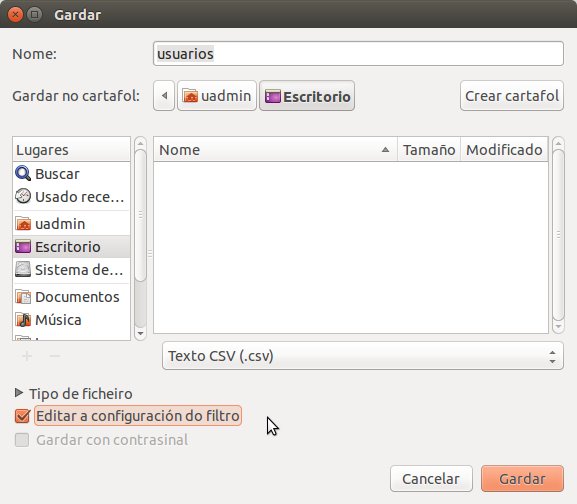Click the Escritorio breadcrumb icon in path bar
577x504 pixels.
pyautogui.click(x=273, y=96)
